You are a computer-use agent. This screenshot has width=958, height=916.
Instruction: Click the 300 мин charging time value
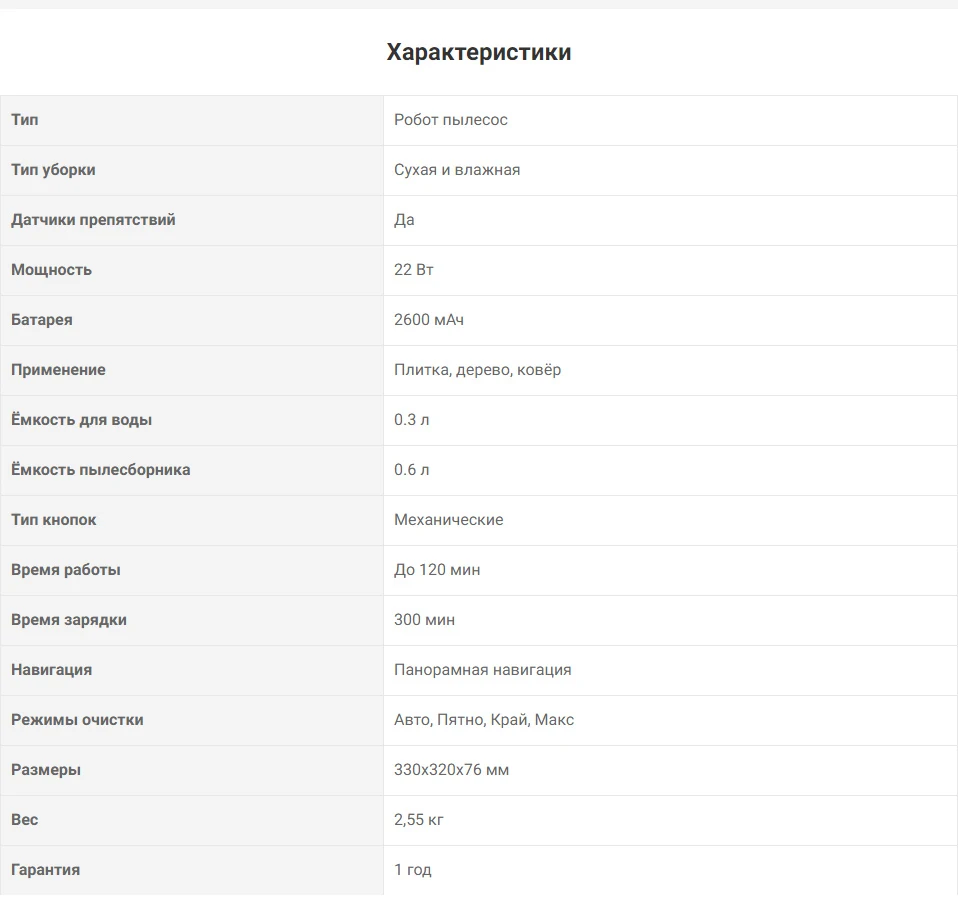(425, 620)
